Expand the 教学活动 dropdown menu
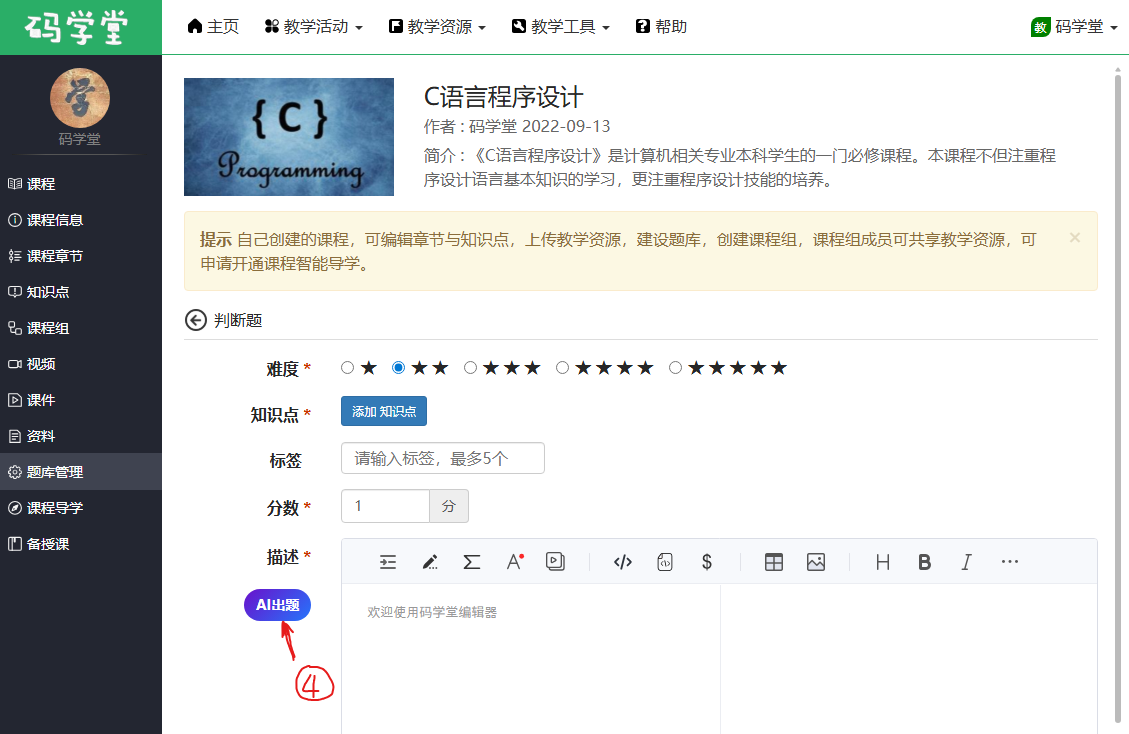Viewport: 1129px width, 734px height. (313, 27)
